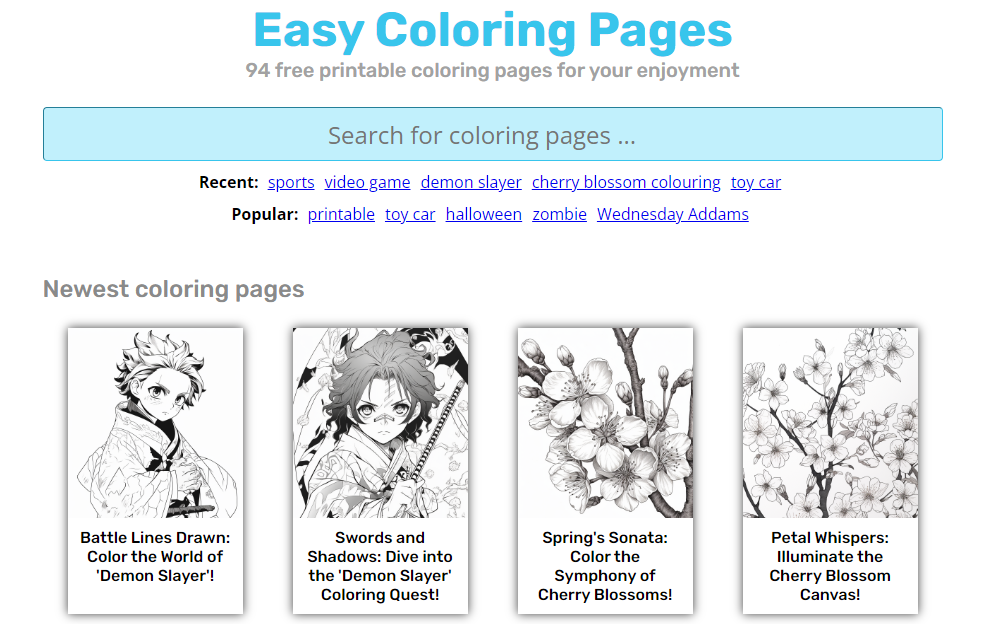
Task: Click the 'Petal Whispers' card title text
Action: [830, 566]
